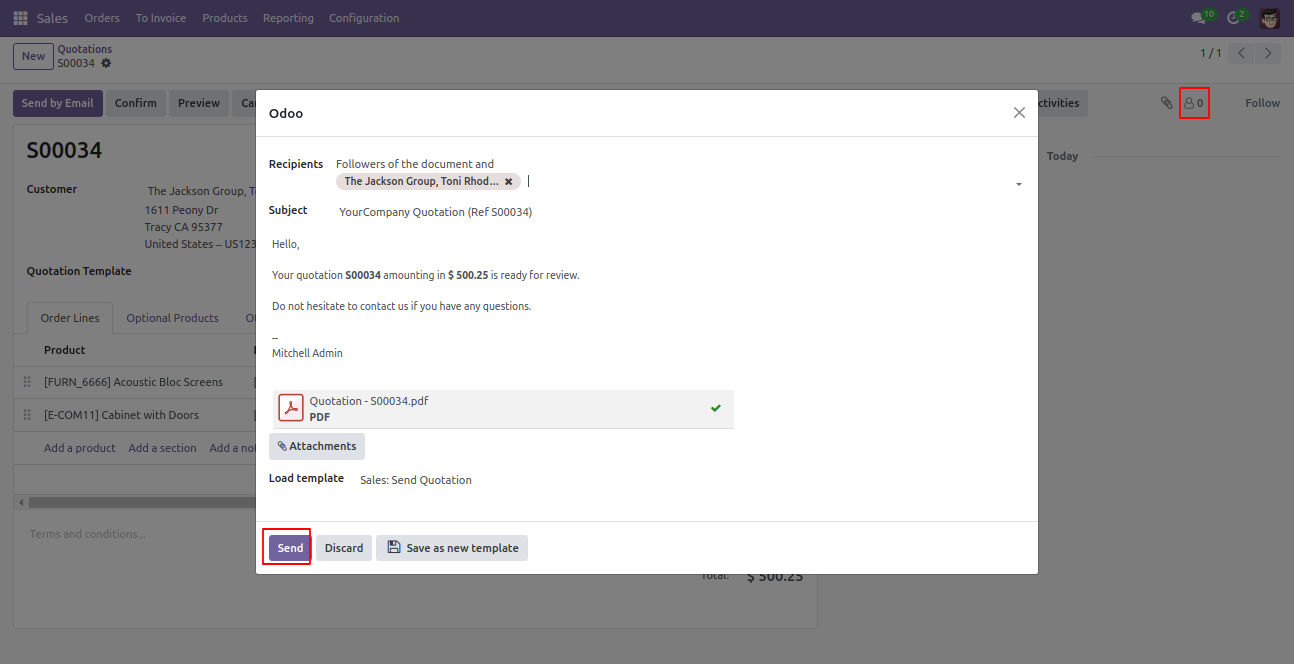The image size is (1294, 664).
Task: Open the Reporting menu
Action: [x=288, y=18]
